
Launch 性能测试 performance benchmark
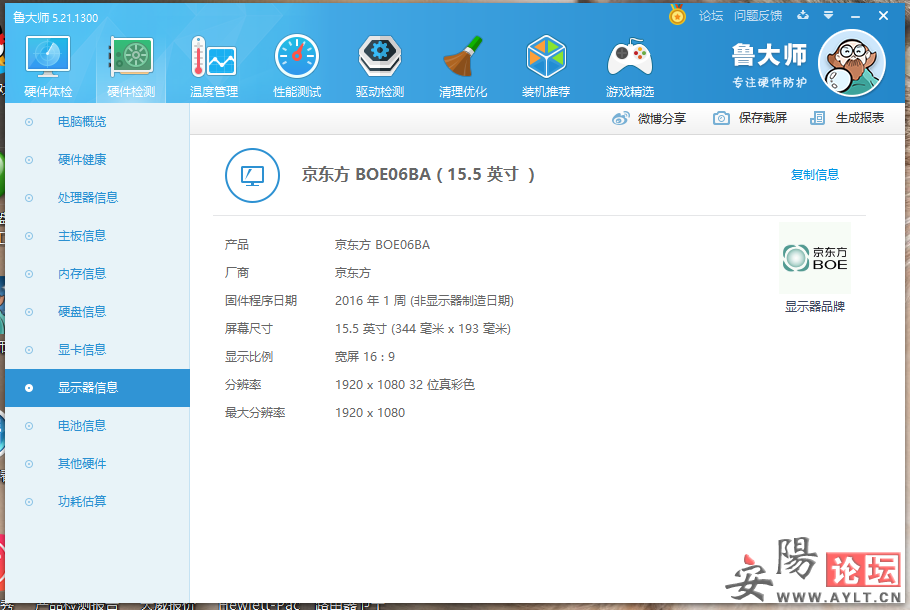click(x=297, y=66)
